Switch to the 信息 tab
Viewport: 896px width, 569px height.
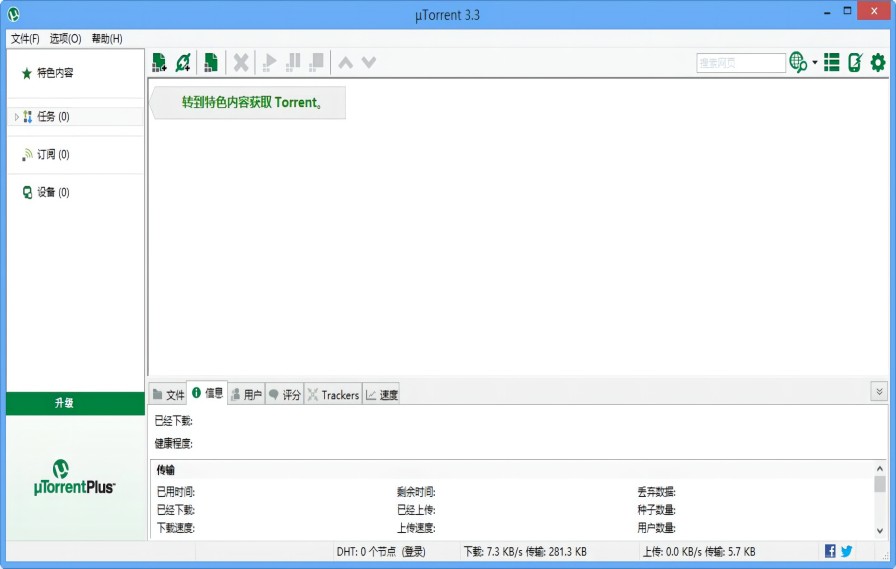click(207, 392)
